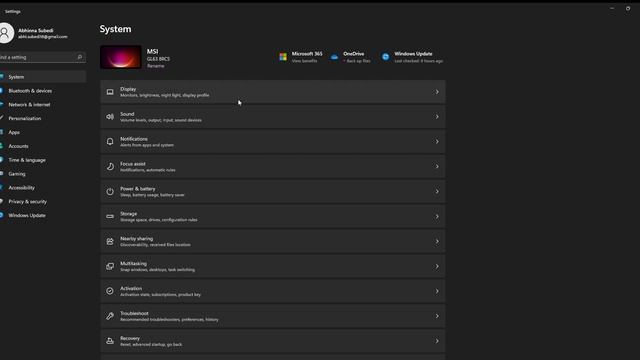Click the Troubleshoot row title text
This screenshot has width=640, height=360.
click(134, 313)
